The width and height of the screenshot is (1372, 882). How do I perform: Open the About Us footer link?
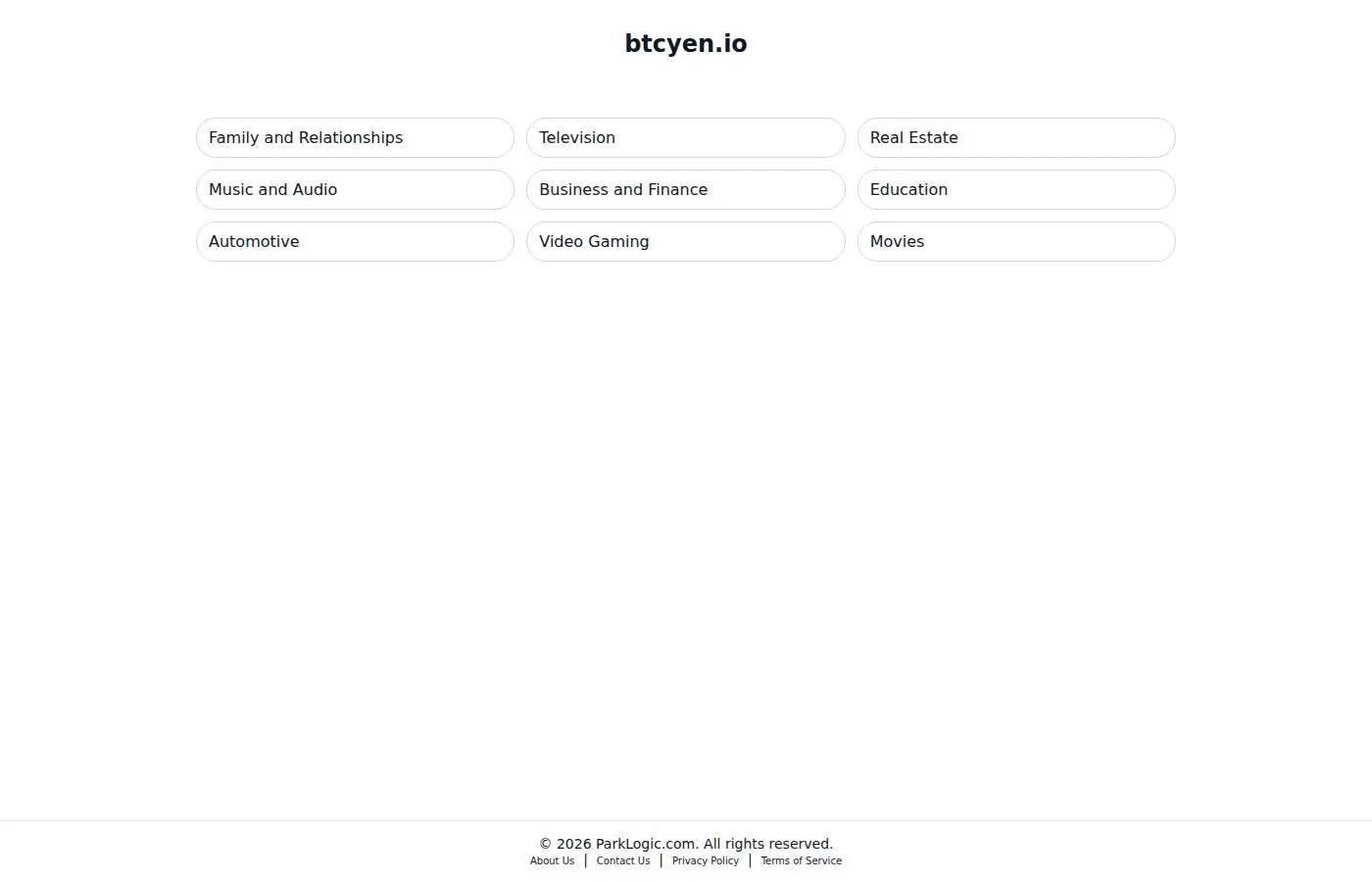pyautogui.click(x=553, y=861)
